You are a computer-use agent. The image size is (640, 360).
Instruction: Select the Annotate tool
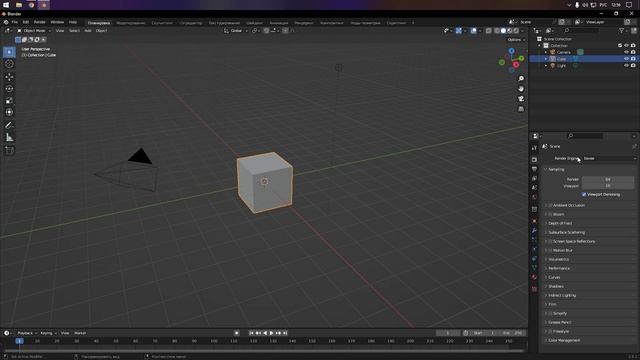[x=9, y=125]
